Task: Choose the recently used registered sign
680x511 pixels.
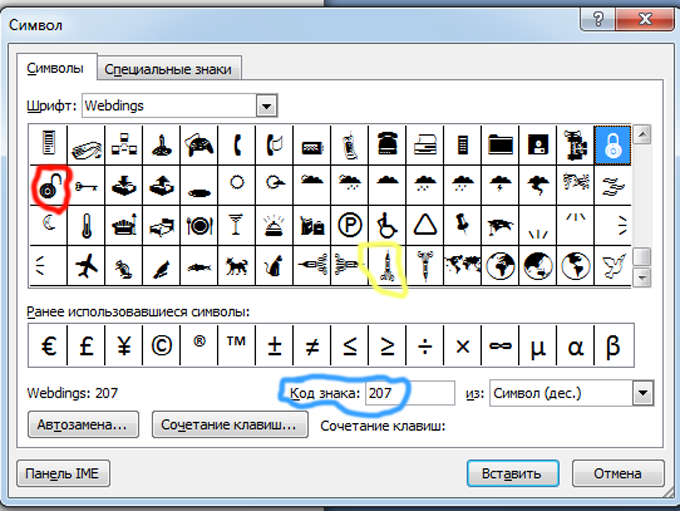Action: coord(199,346)
